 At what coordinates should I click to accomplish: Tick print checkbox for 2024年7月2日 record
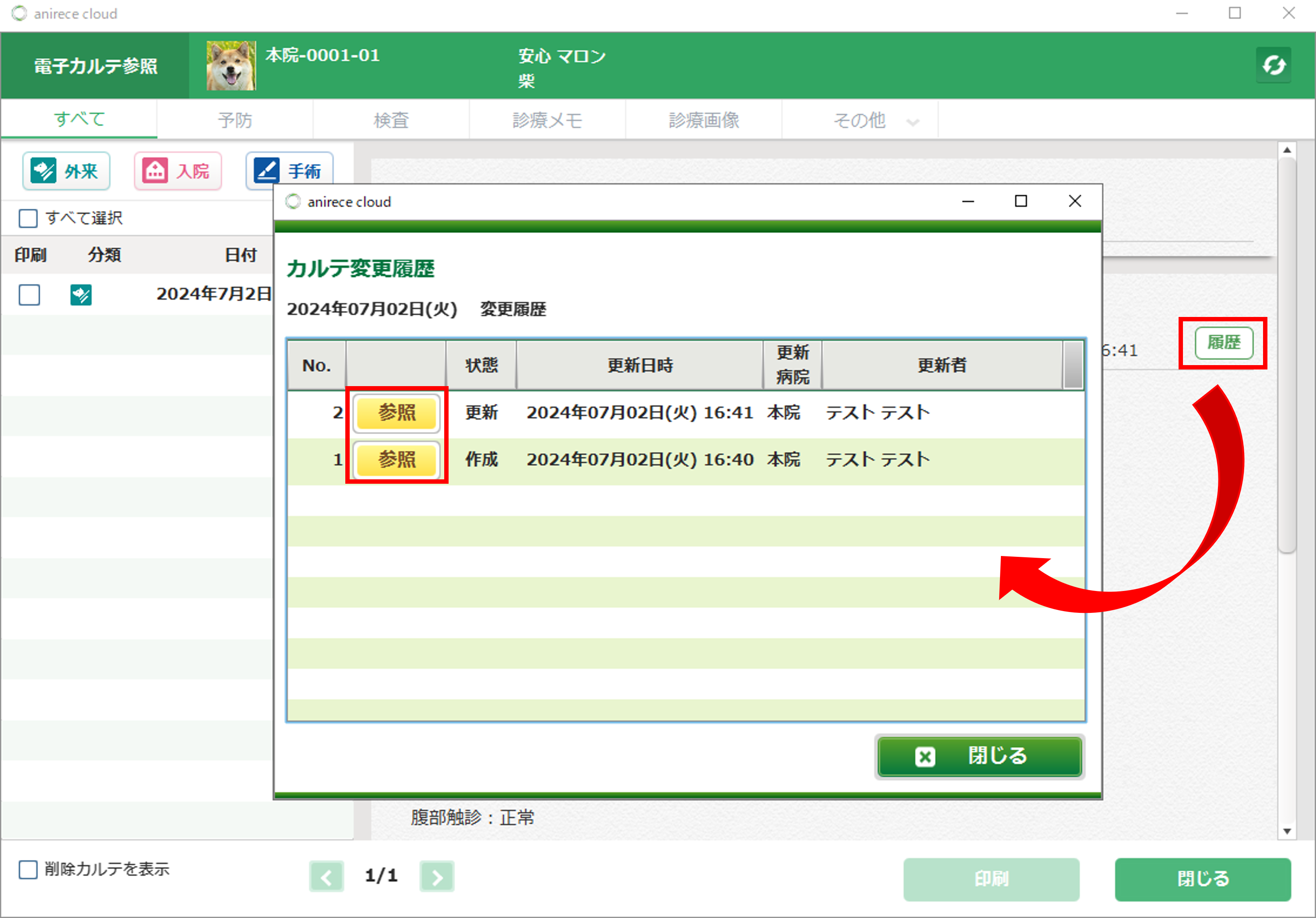[29, 295]
